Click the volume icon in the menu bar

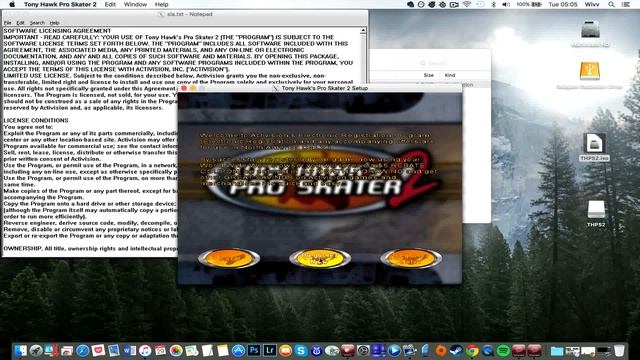506,4
